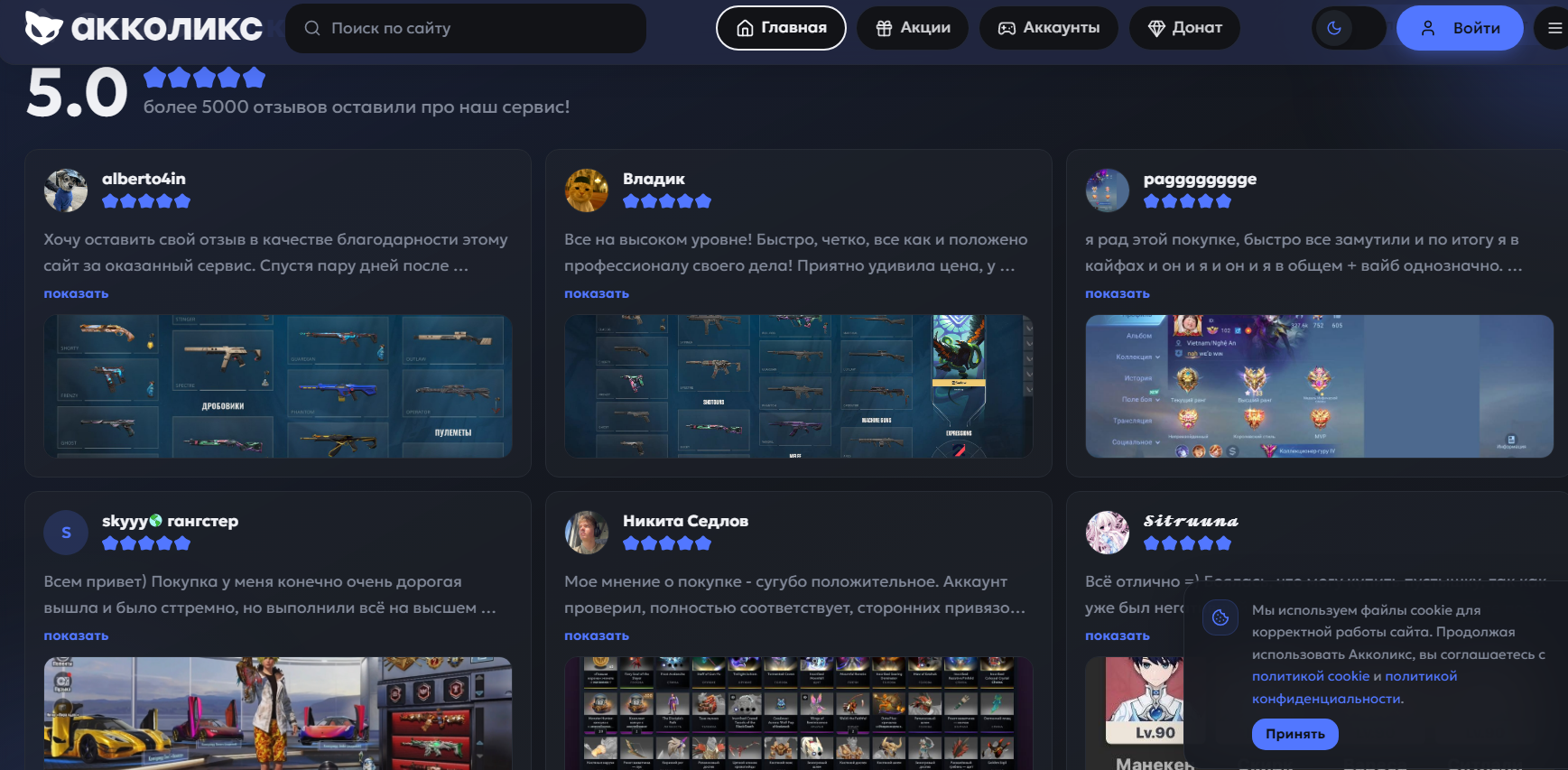
Task: Open the Аккаунты section
Action: [x=1048, y=28]
